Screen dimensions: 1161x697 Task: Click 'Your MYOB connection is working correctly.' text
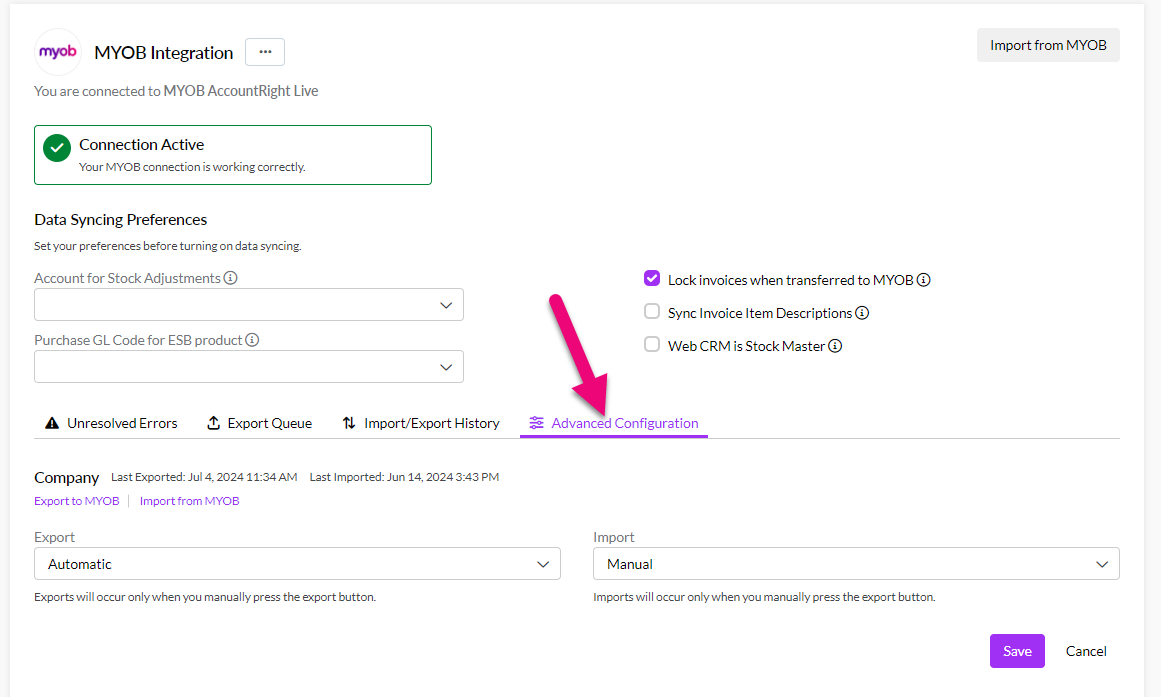(193, 167)
